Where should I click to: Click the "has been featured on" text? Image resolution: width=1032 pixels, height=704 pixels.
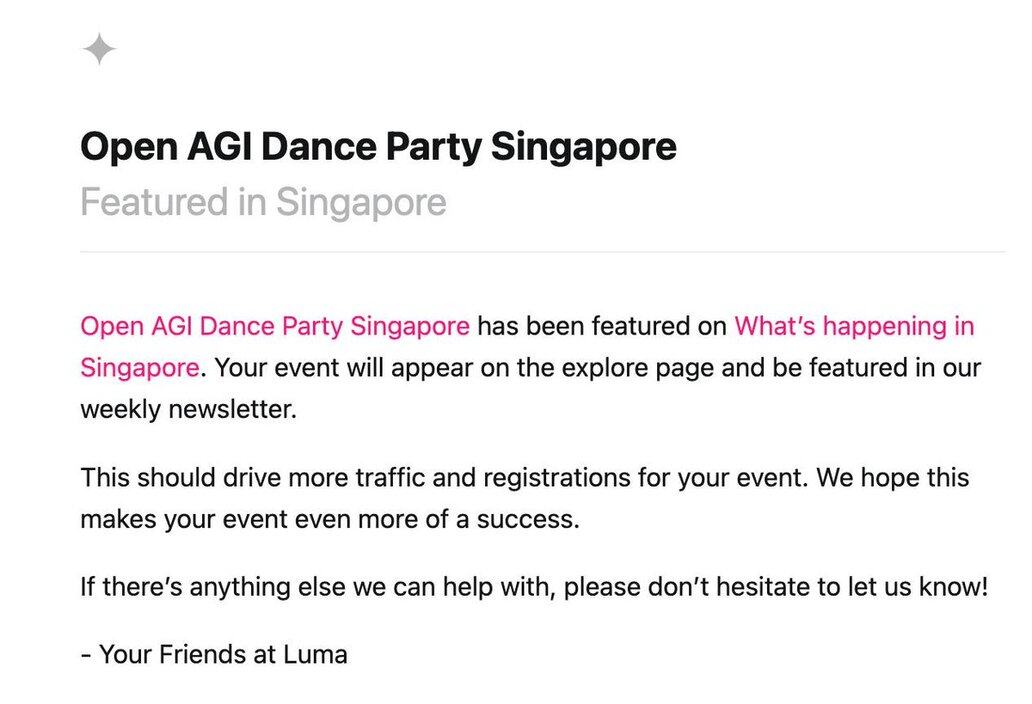[602, 326]
